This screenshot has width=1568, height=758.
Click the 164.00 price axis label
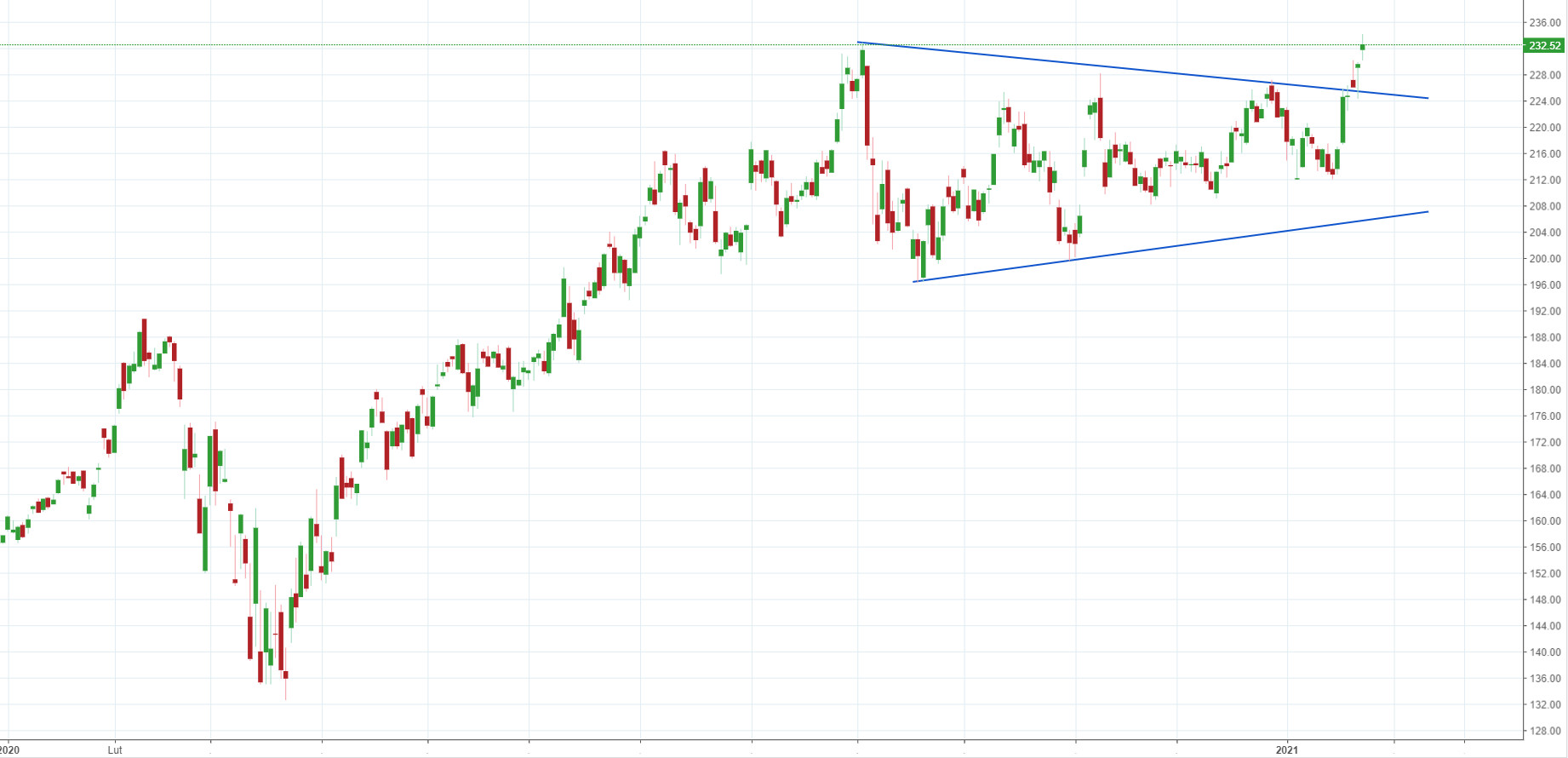(1545, 495)
